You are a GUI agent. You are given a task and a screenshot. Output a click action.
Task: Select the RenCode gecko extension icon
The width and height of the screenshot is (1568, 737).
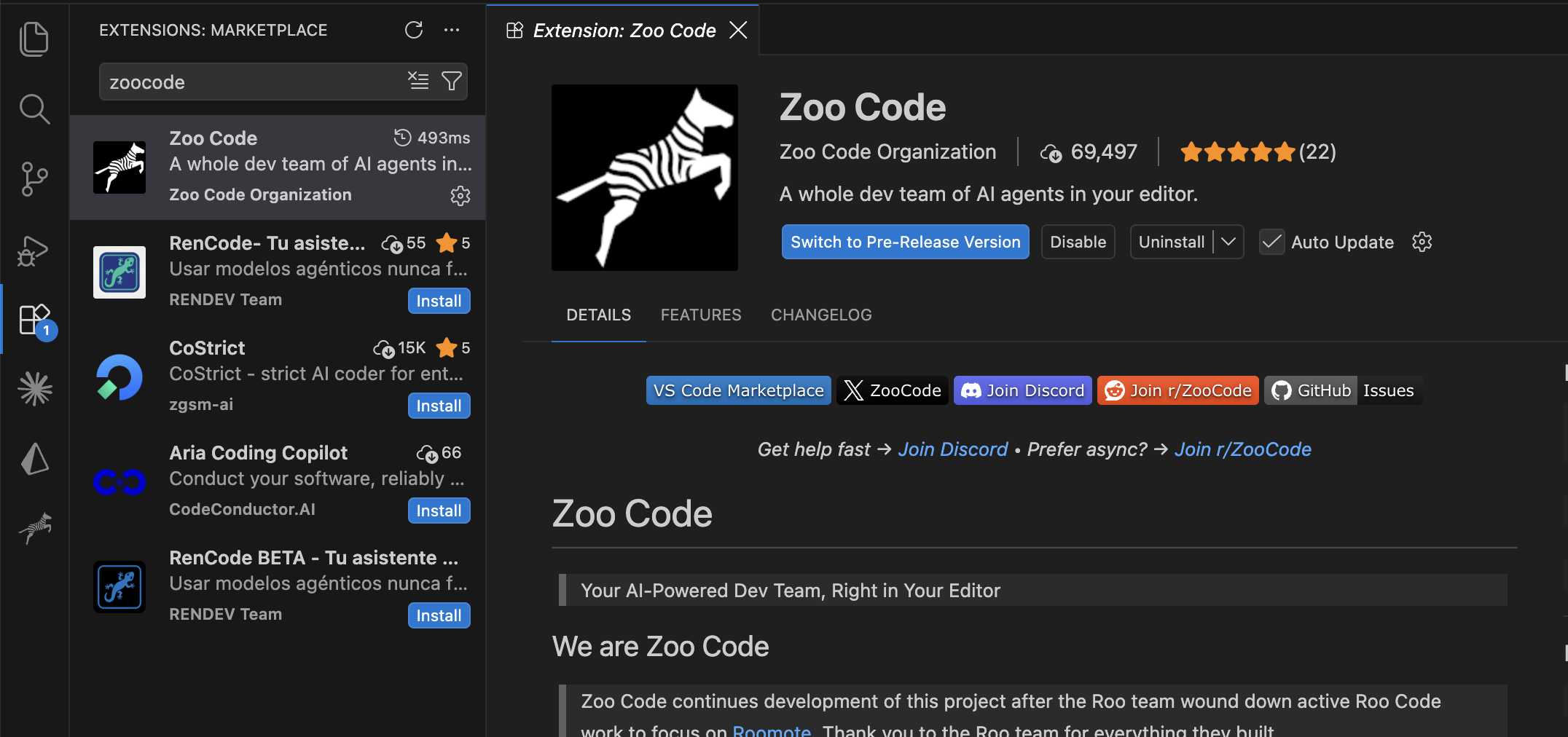click(x=119, y=272)
